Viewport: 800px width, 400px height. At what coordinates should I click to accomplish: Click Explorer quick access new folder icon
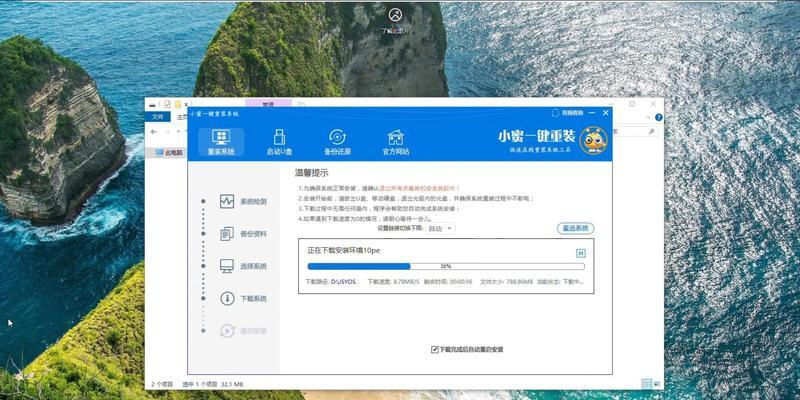178,104
